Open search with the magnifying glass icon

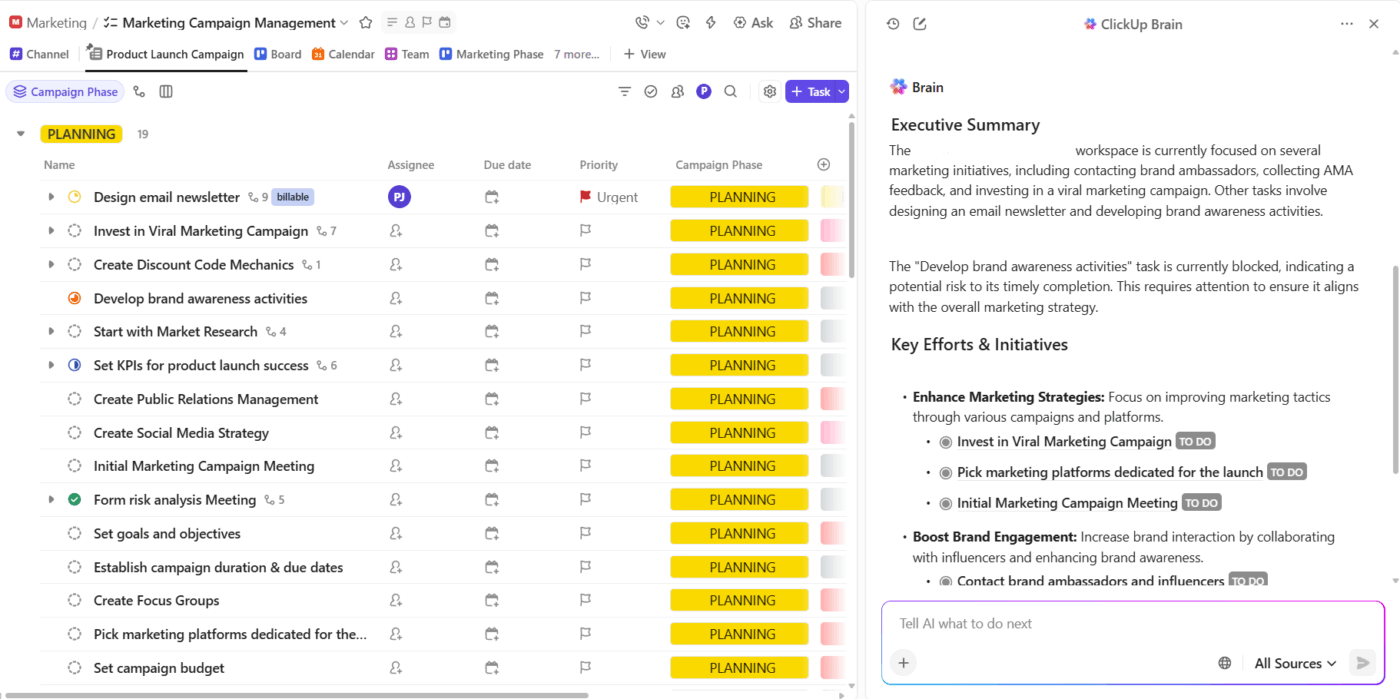click(730, 91)
